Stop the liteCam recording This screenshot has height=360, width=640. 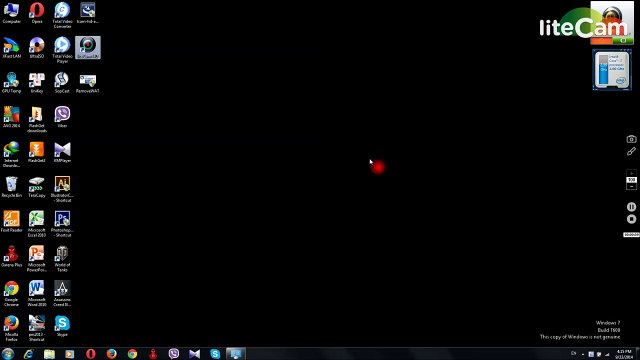[x=631, y=219]
